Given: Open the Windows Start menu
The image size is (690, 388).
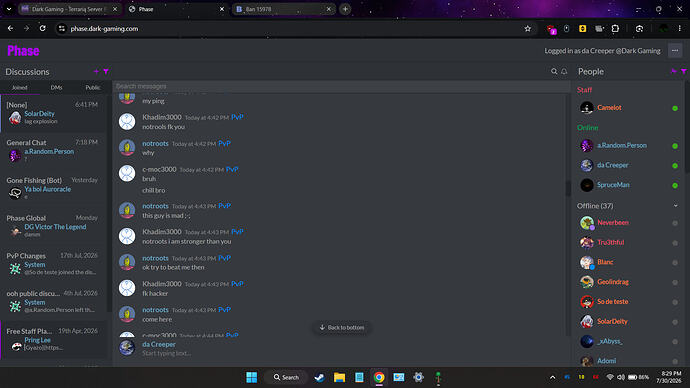Looking at the screenshot, I should pyautogui.click(x=252, y=377).
